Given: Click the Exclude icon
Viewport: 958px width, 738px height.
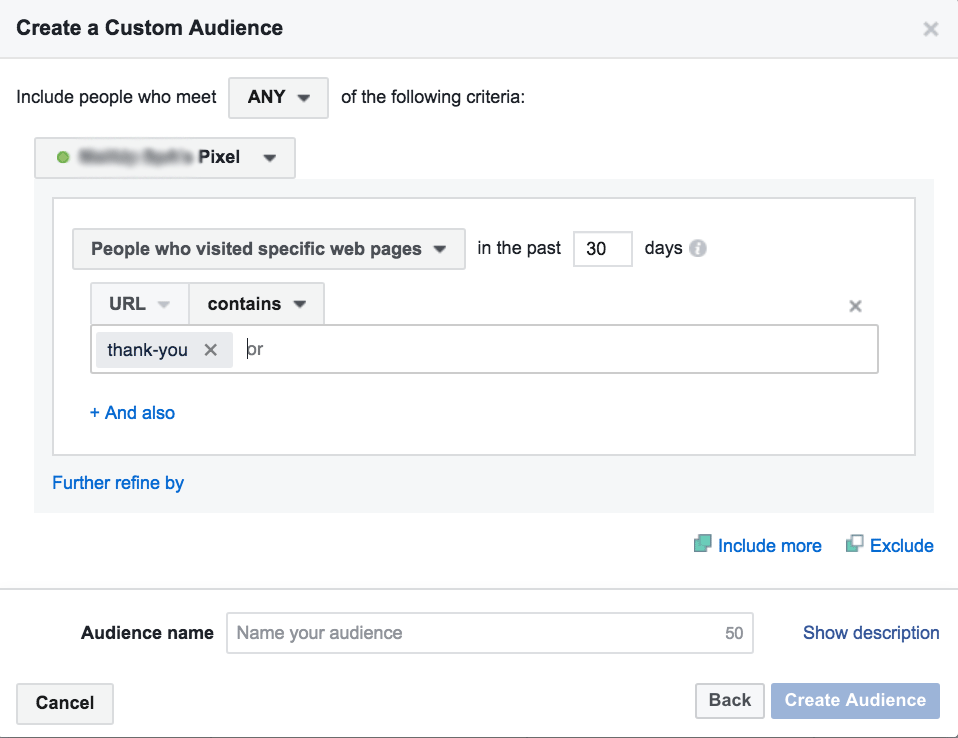Looking at the screenshot, I should [854, 545].
